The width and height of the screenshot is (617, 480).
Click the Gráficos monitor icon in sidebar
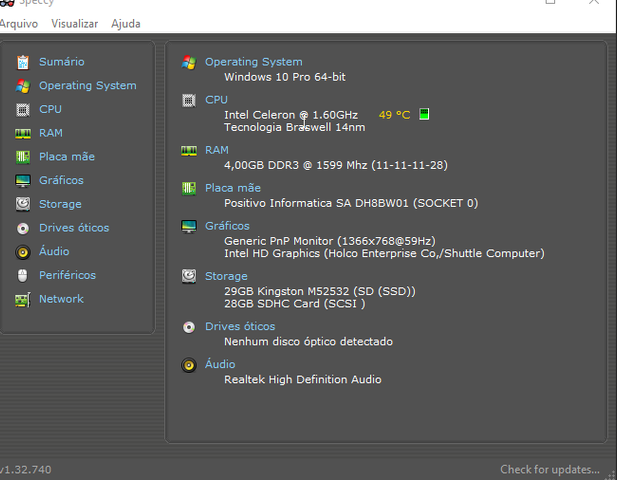click(23, 181)
